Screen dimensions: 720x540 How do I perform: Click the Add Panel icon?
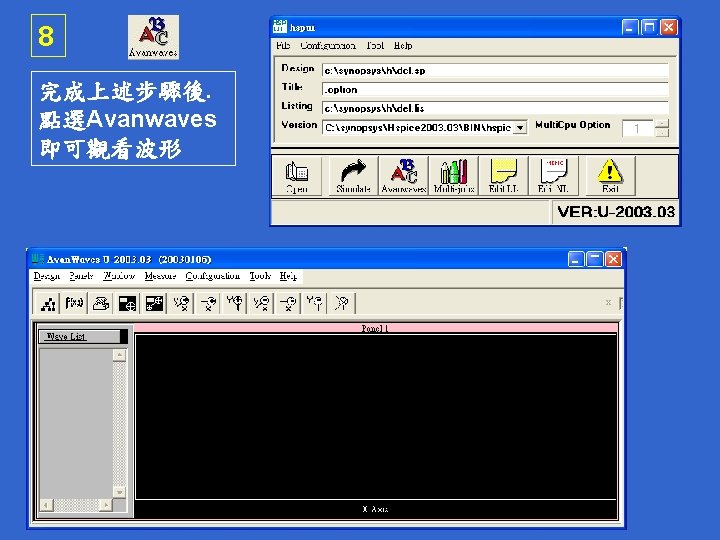[x=127, y=303]
